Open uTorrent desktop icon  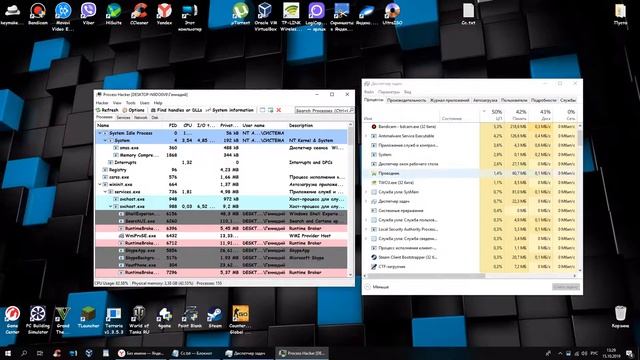tap(240, 14)
